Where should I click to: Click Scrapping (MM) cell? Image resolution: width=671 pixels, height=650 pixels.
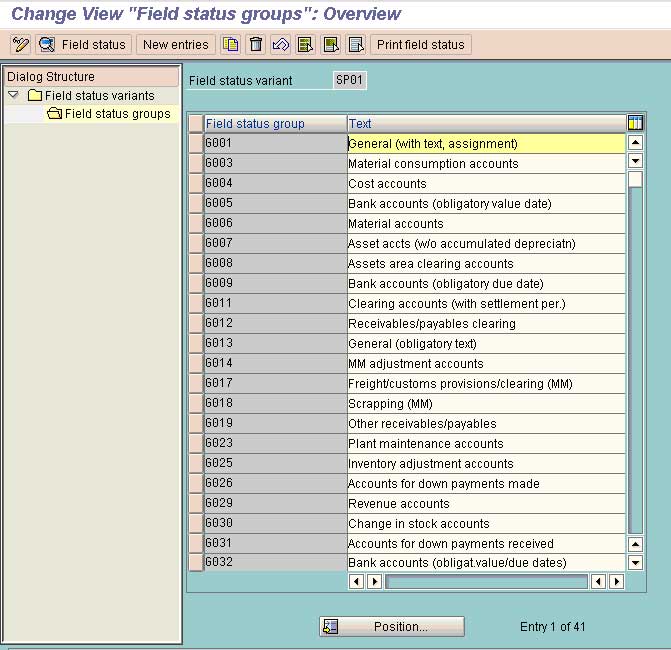(487, 404)
